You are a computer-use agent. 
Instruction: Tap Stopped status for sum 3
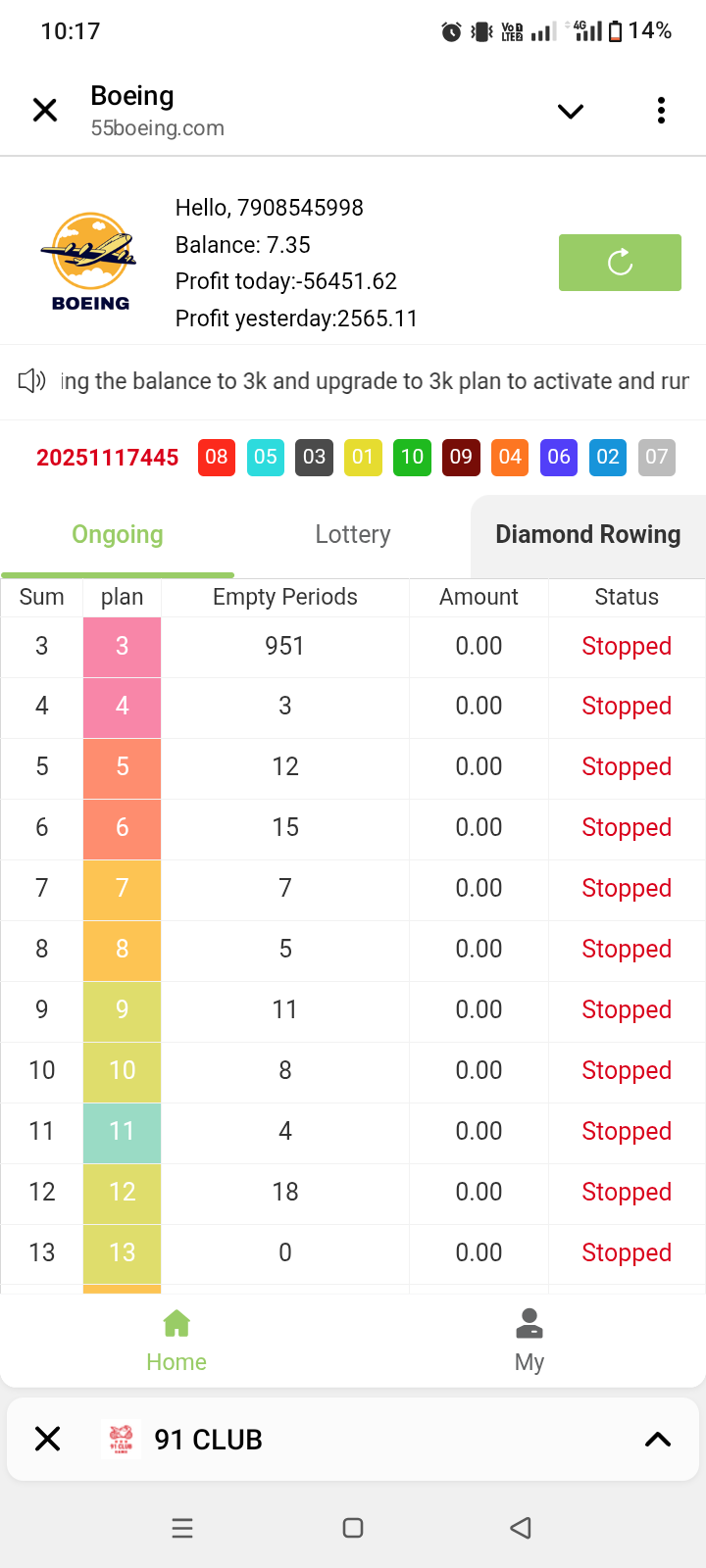click(627, 647)
